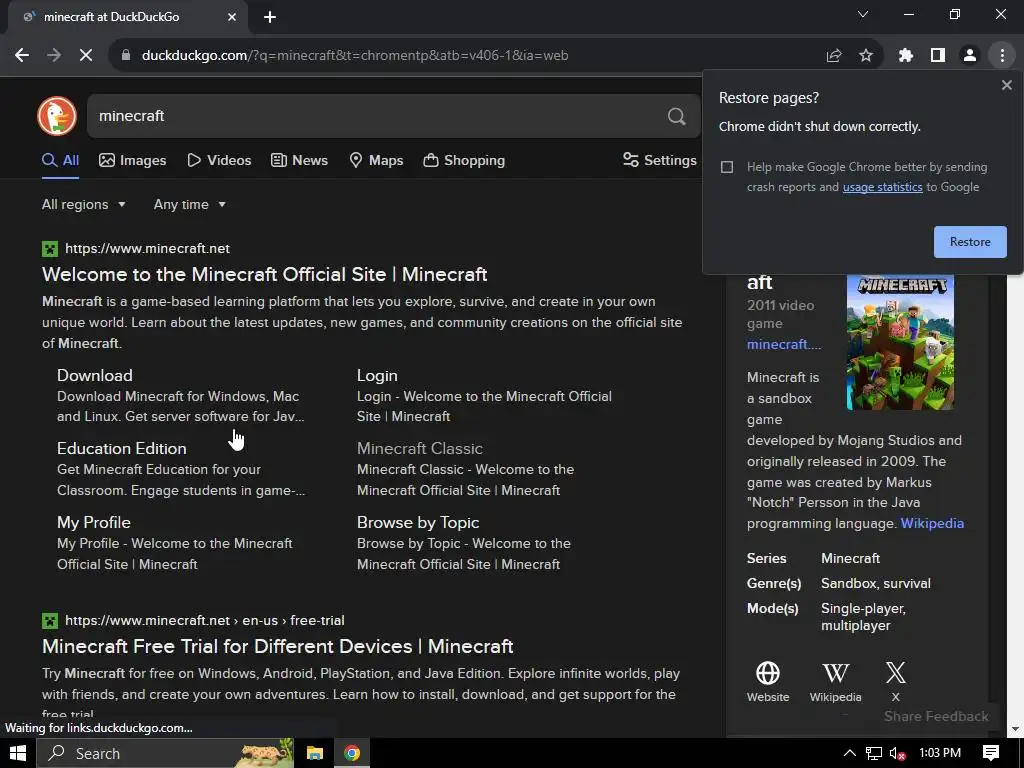The image size is (1024, 768).
Task: Expand the Any time dropdown
Action: click(x=189, y=204)
